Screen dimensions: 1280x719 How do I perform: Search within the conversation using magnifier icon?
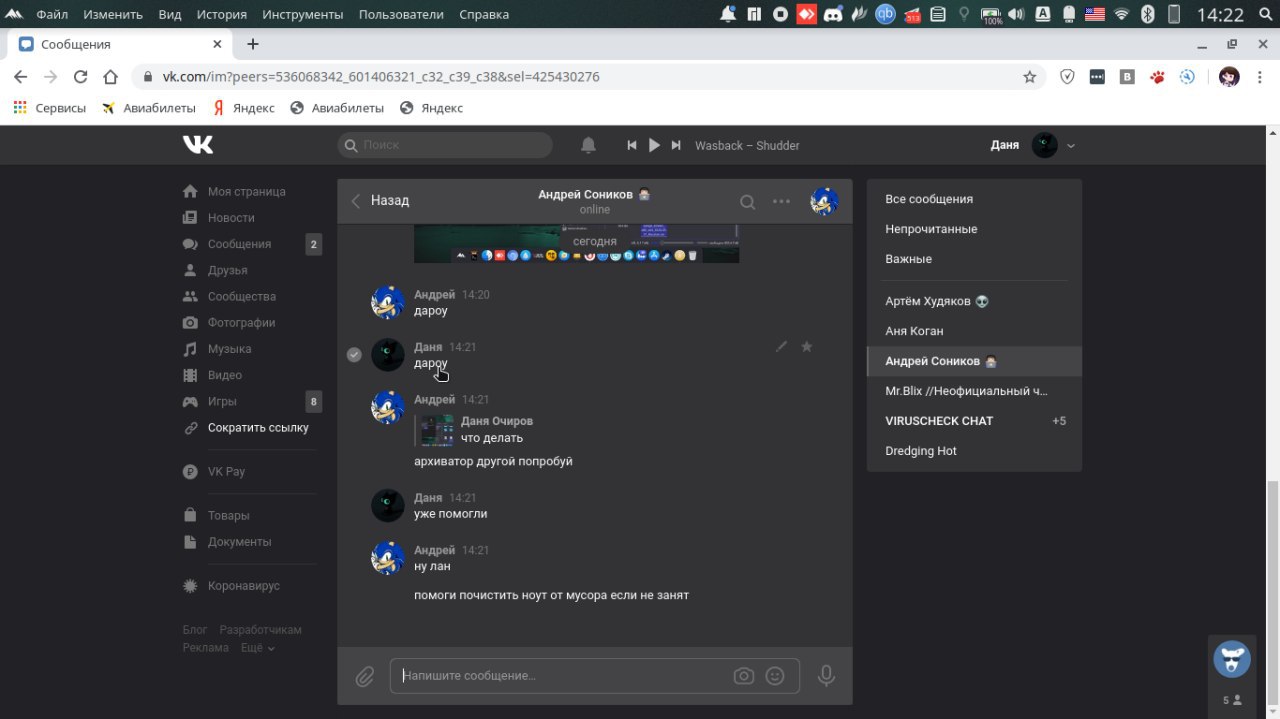coord(747,201)
